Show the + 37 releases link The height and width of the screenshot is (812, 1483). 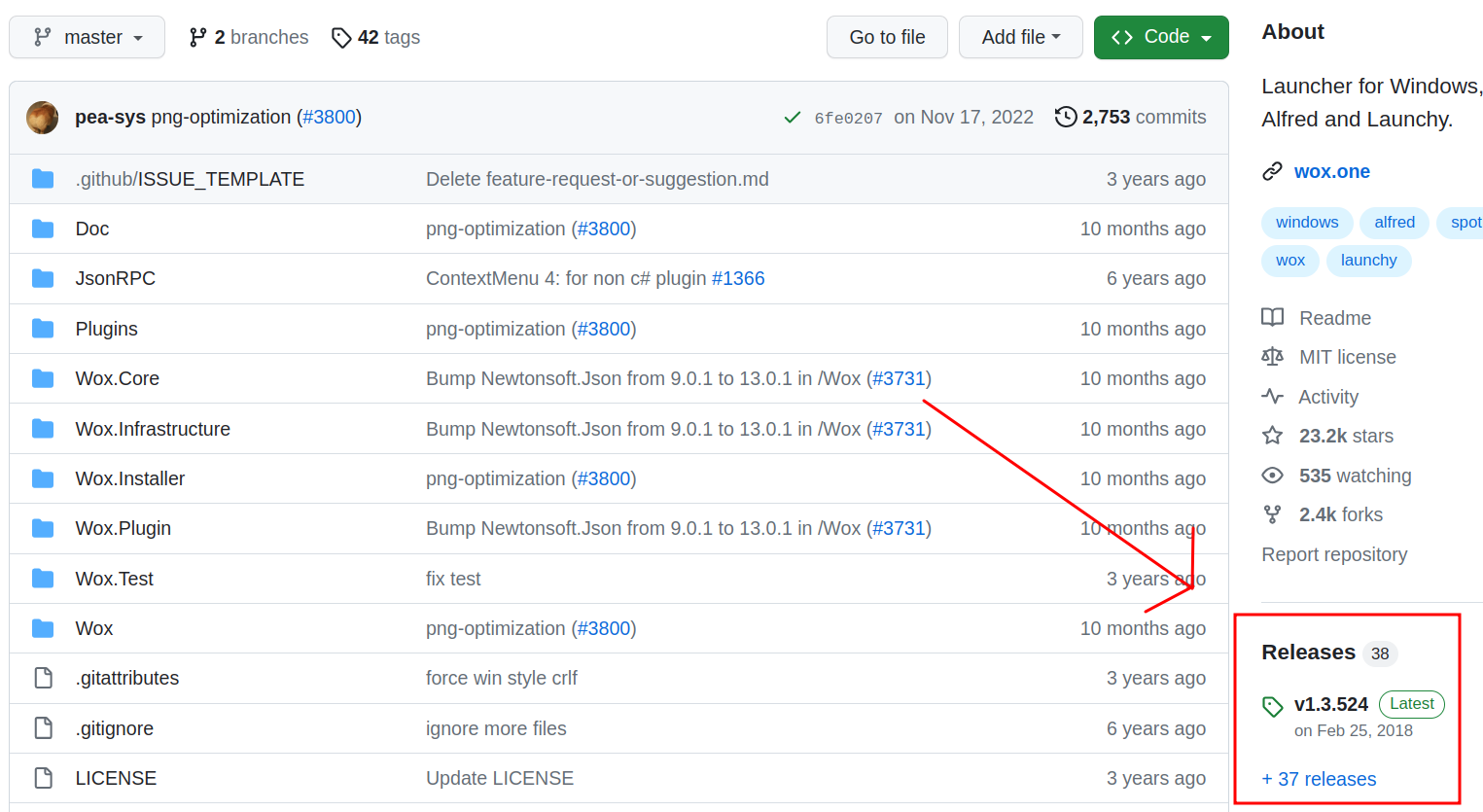point(1319,779)
